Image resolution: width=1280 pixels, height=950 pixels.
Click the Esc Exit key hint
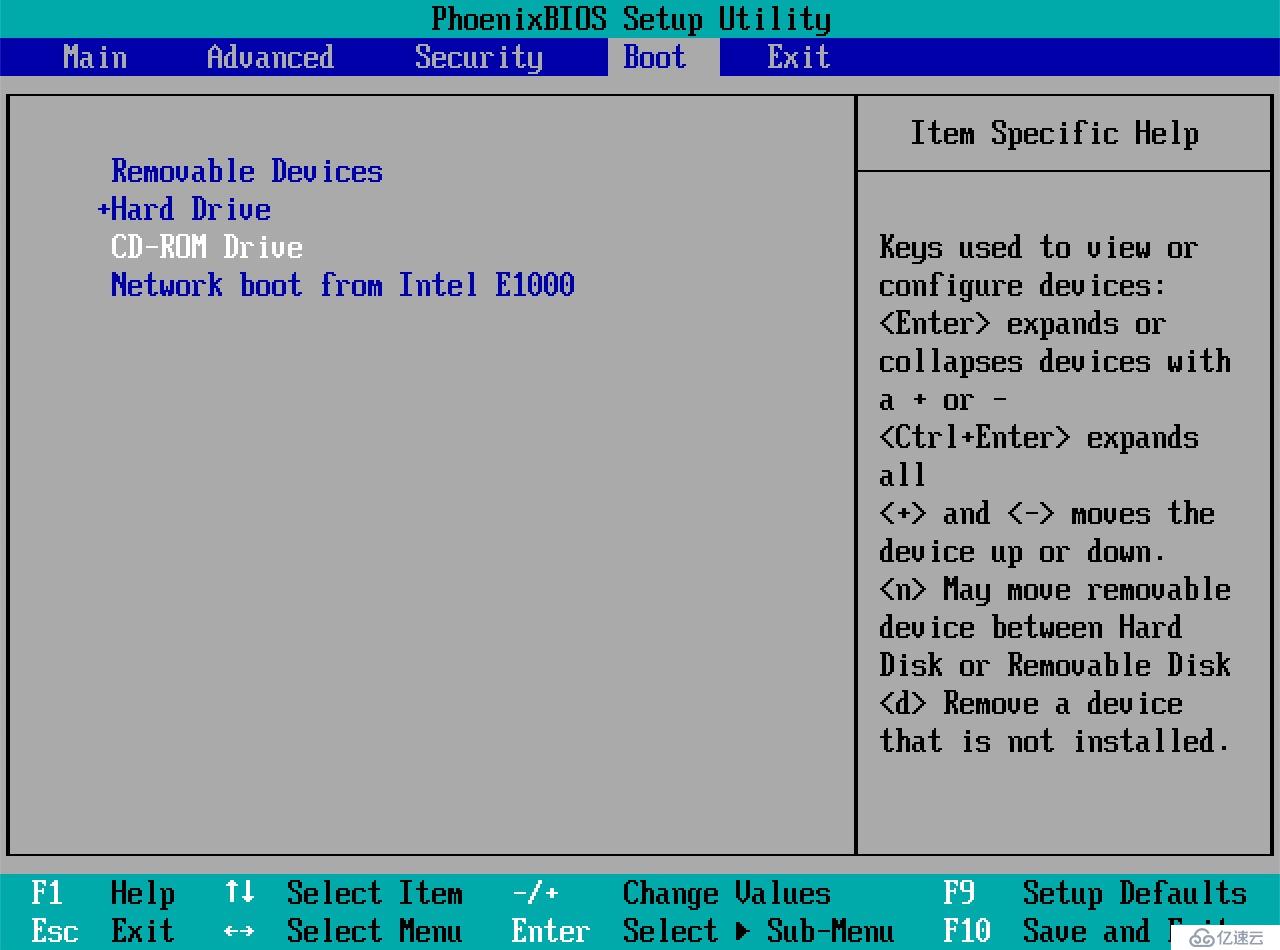pos(103,931)
